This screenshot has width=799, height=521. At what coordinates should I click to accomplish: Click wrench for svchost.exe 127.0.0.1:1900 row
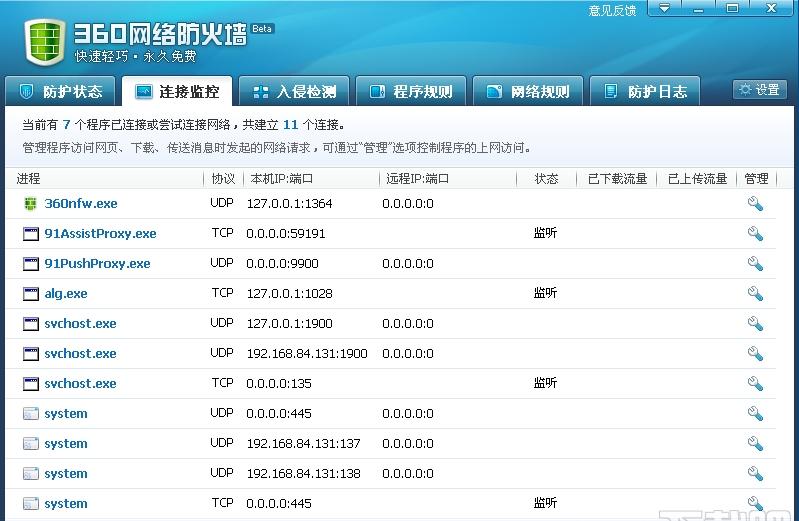click(755, 324)
